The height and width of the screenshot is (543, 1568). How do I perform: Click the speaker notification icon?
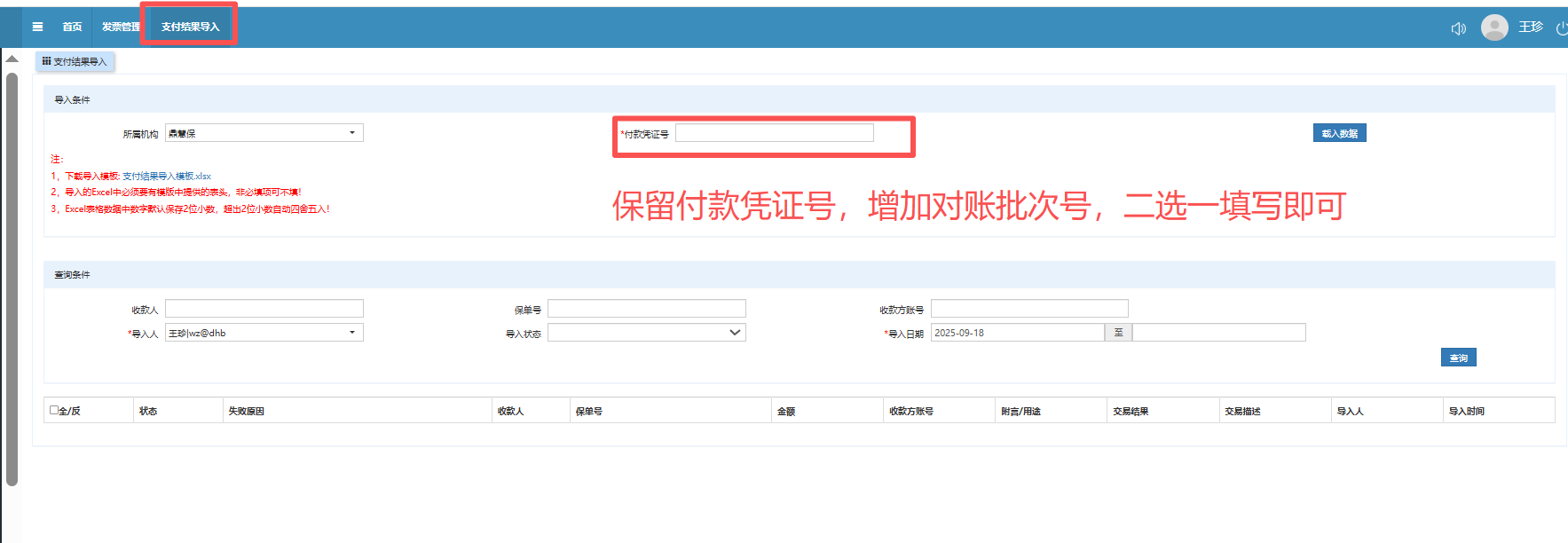(1458, 28)
